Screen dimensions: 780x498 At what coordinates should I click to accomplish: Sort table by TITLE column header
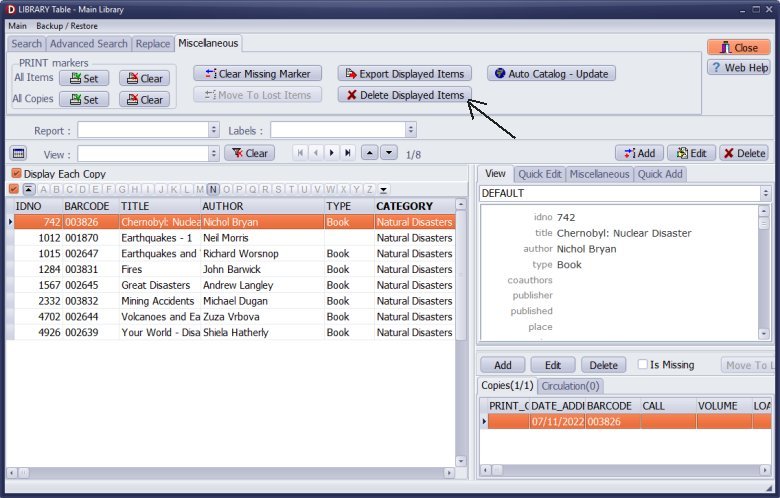click(x=160, y=206)
